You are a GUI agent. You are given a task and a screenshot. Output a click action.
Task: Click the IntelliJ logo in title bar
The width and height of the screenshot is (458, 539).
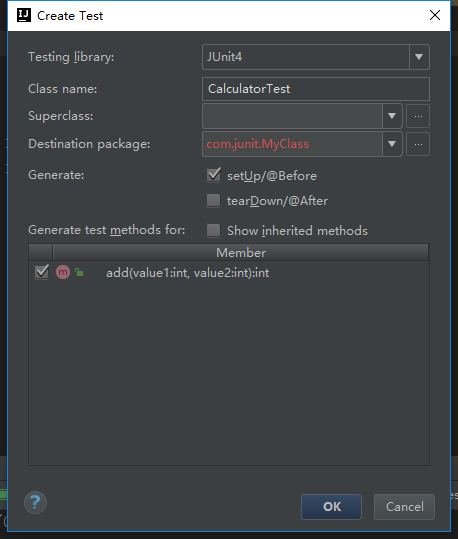coord(24,15)
